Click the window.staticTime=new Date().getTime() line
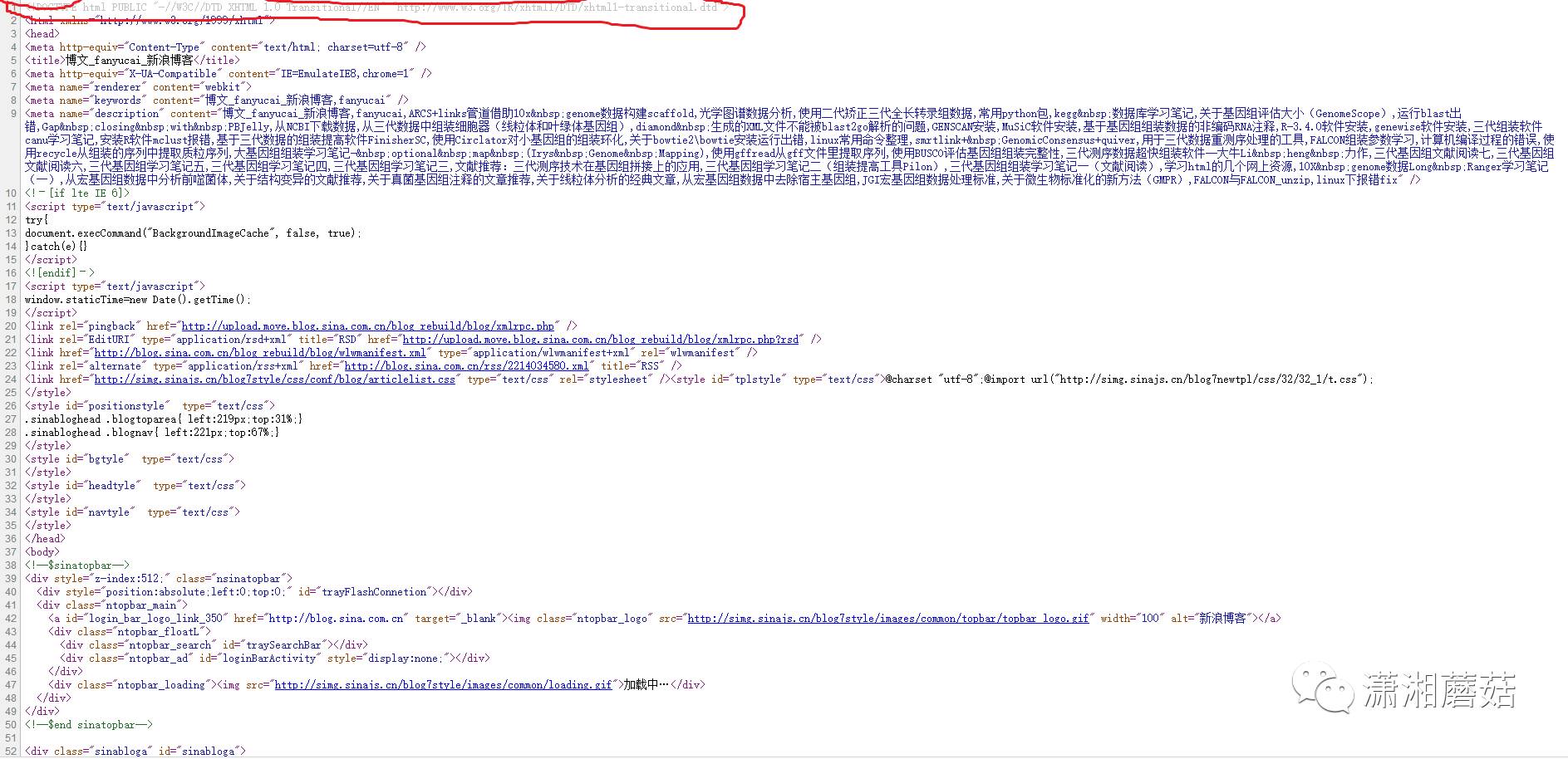This screenshot has width=1568, height=759. [x=137, y=300]
